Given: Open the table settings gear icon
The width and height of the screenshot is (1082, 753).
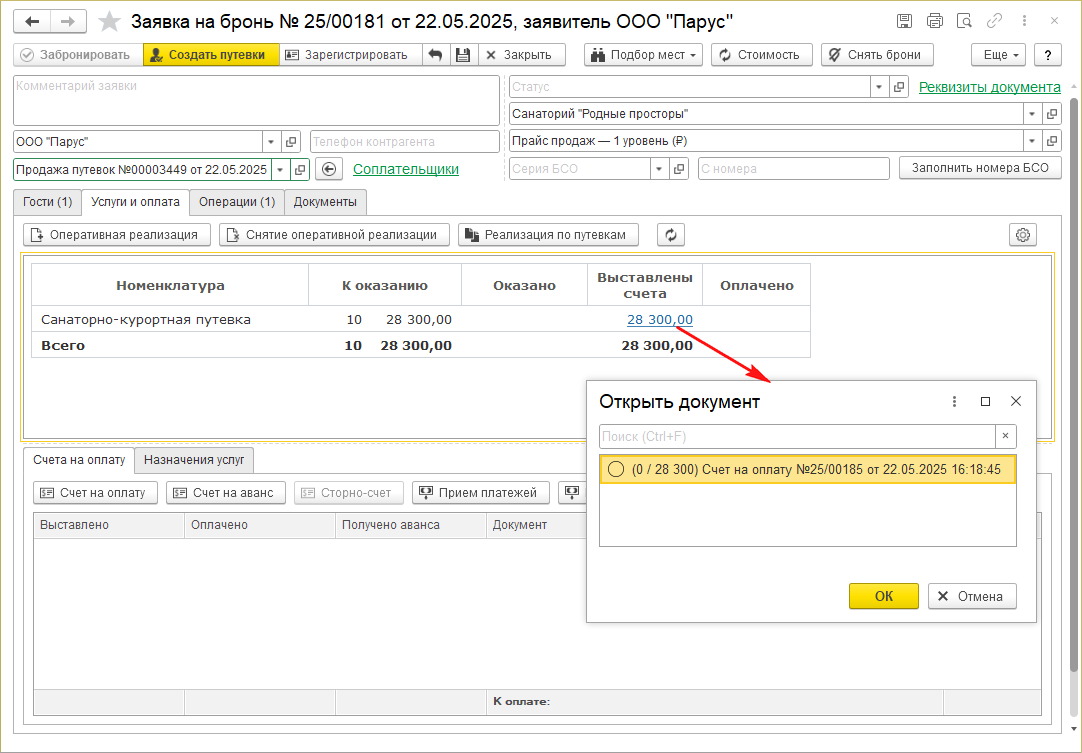Looking at the screenshot, I should tap(1023, 235).
